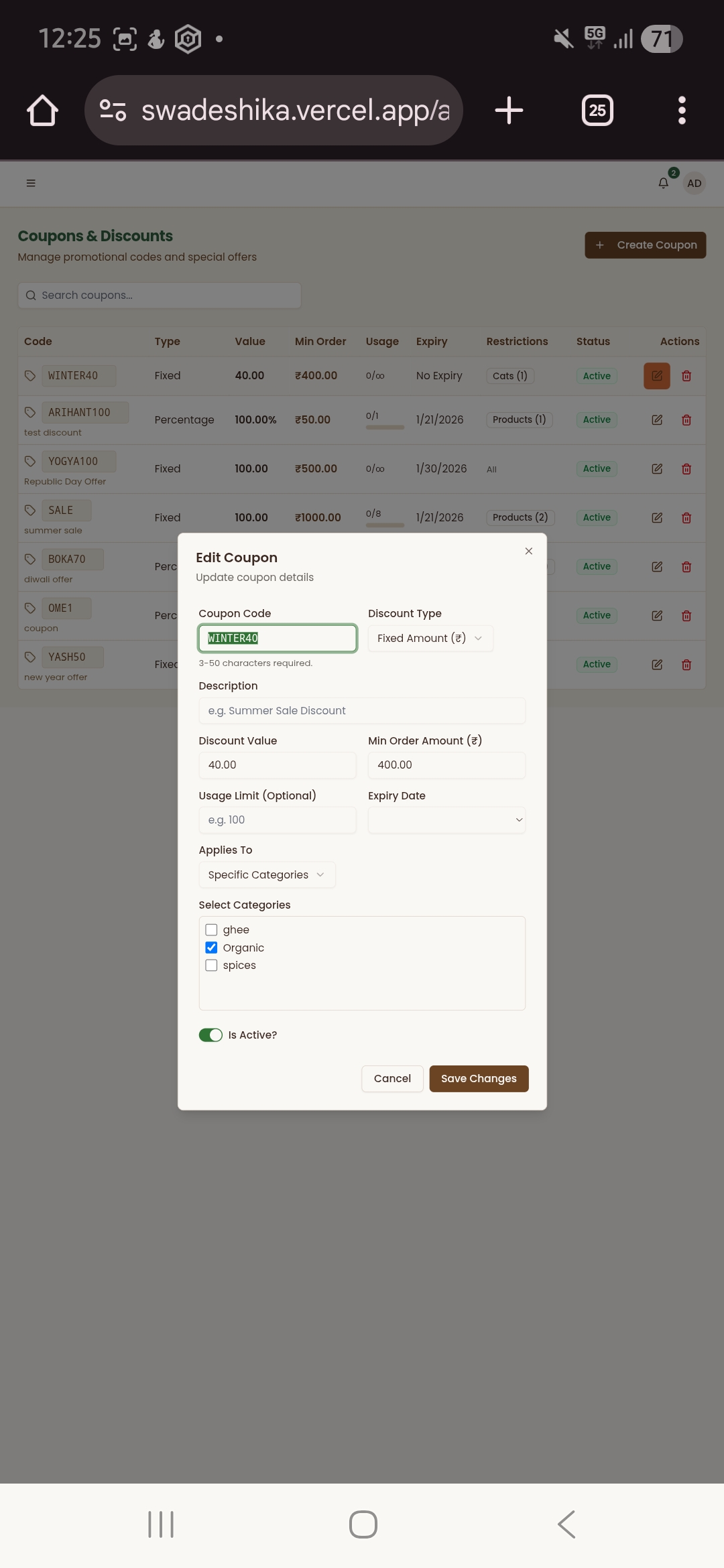Delete the YOGYA100 coupon
This screenshot has width=724, height=1568.
686,469
